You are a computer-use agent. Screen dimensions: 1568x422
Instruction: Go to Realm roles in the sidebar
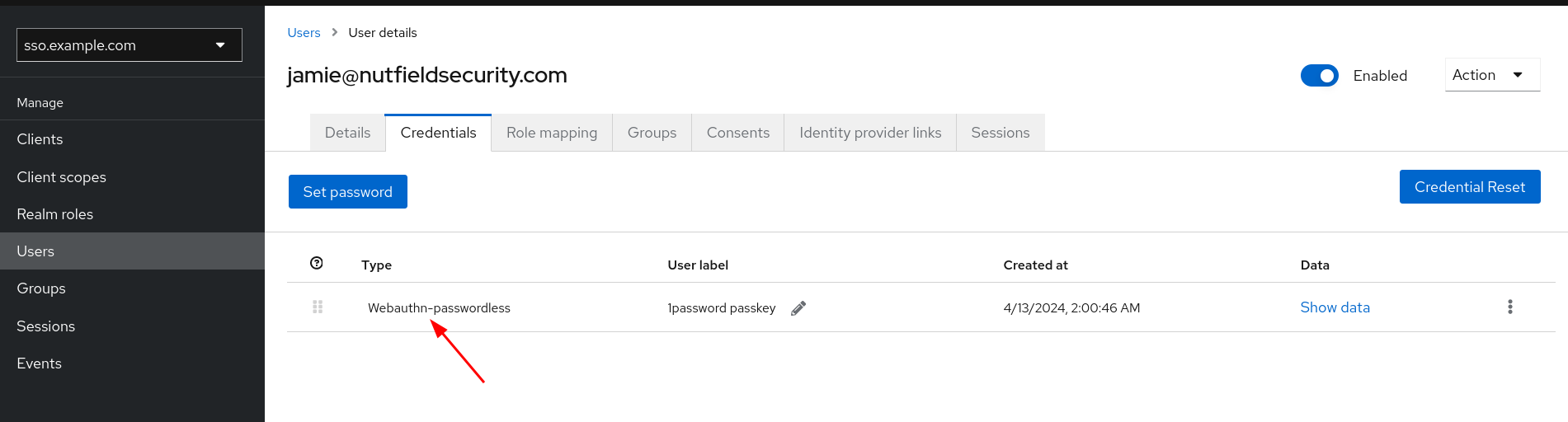pos(54,214)
